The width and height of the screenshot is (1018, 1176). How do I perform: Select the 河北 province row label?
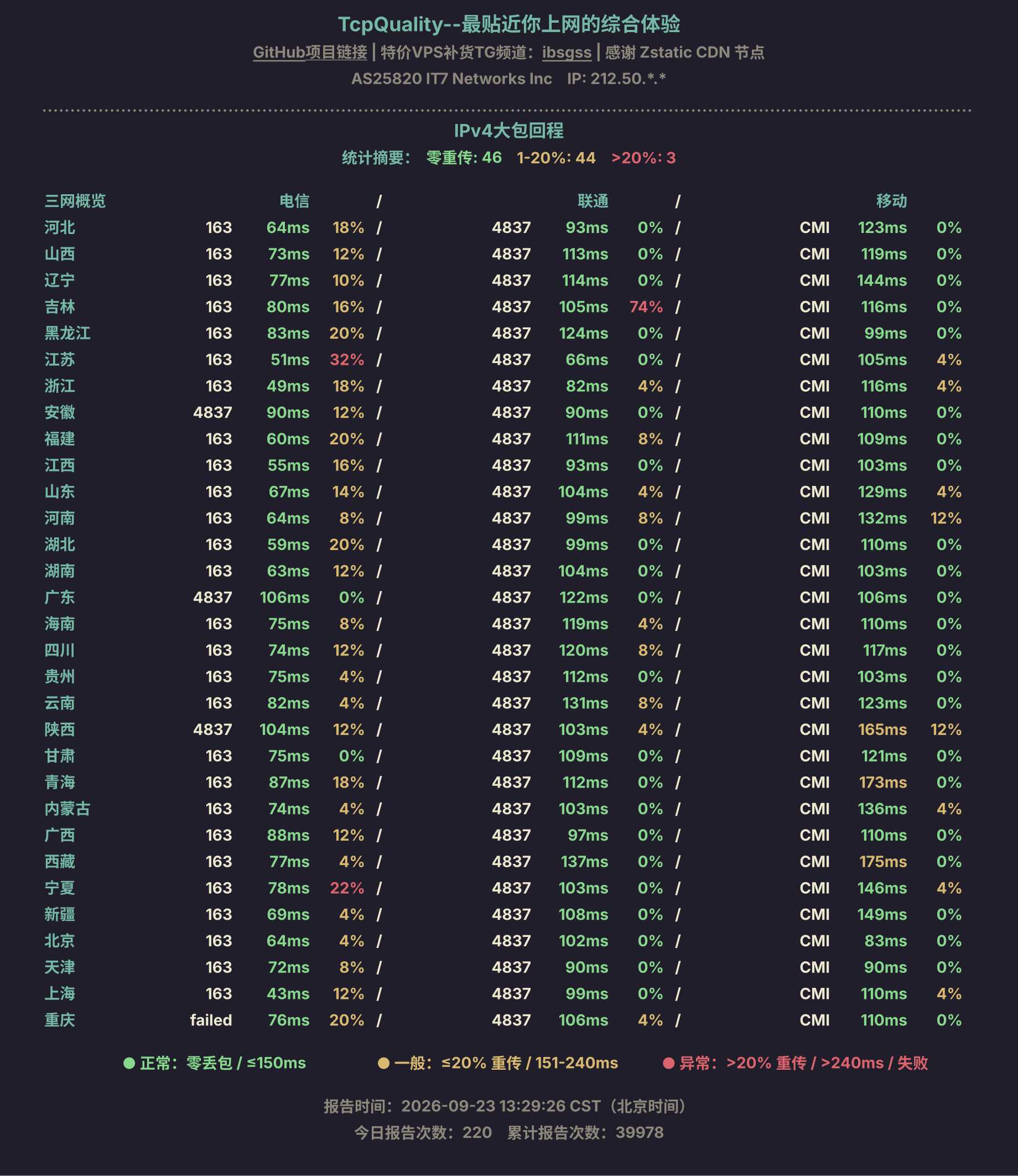tap(60, 227)
